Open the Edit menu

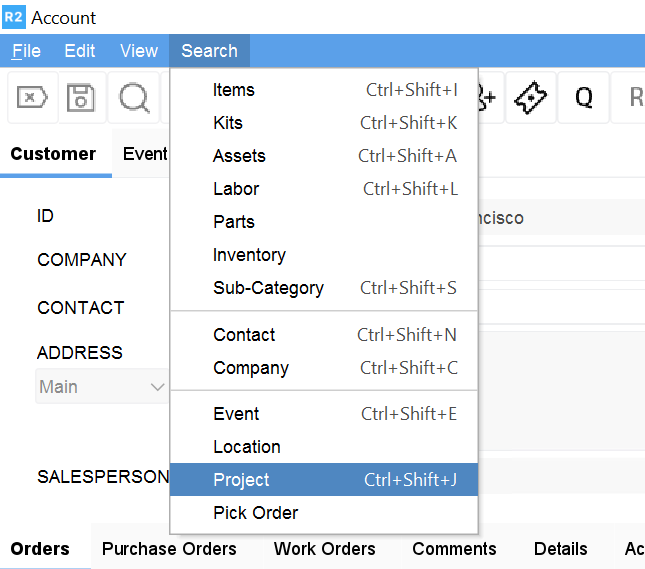point(80,51)
